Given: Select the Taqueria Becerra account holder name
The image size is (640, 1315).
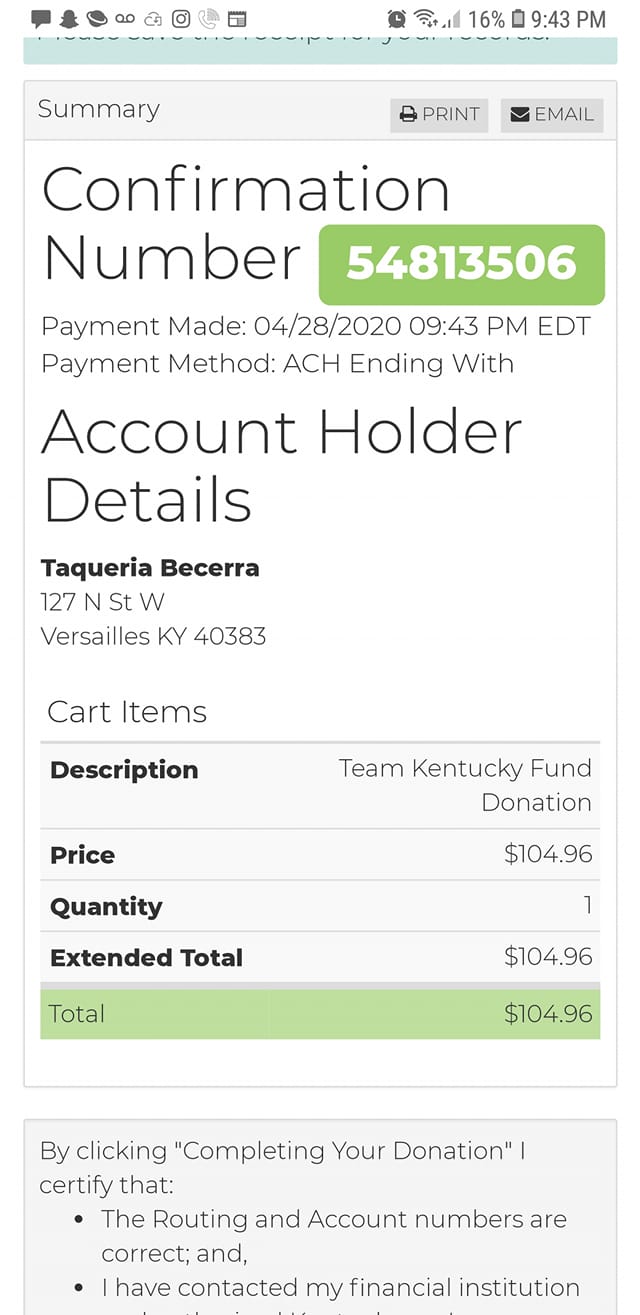Looking at the screenshot, I should [x=150, y=568].
